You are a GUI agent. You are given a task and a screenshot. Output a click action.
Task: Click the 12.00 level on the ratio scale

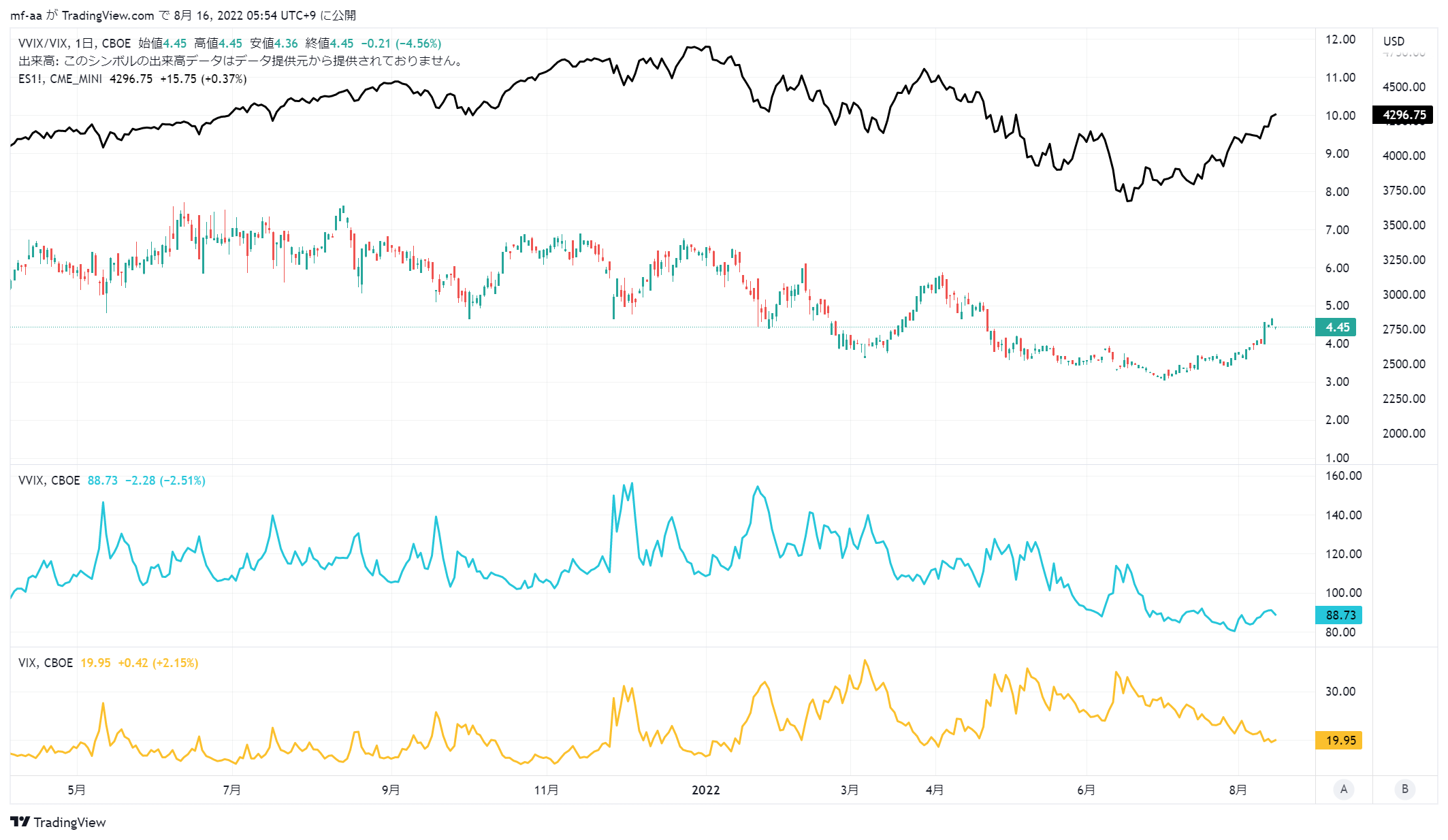pyautogui.click(x=1340, y=39)
